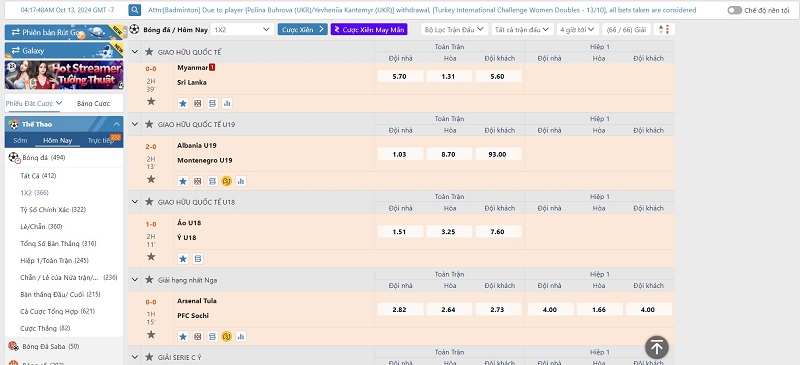Toggle the Chế độ nền tối switch
Image resolution: width=800 pixels, height=365 pixels.
click(735, 10)
